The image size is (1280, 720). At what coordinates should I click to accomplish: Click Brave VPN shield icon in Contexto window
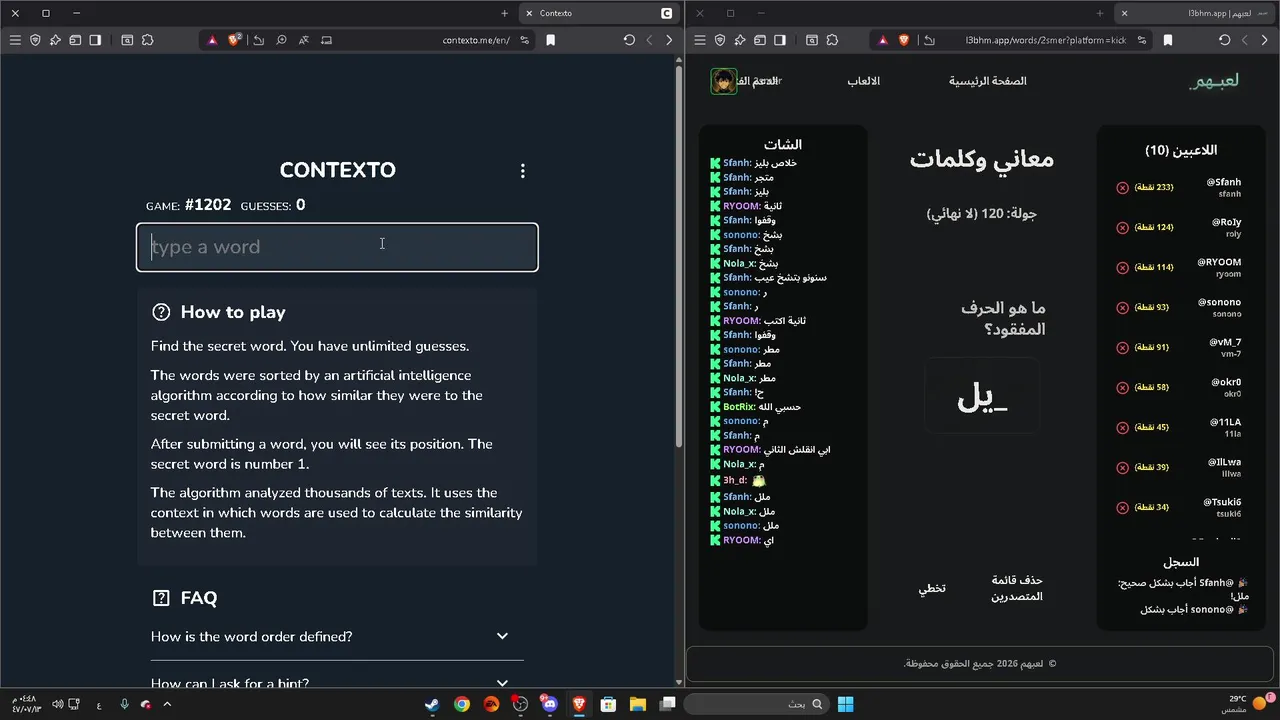pyautogui.click(x=35, y=40)
